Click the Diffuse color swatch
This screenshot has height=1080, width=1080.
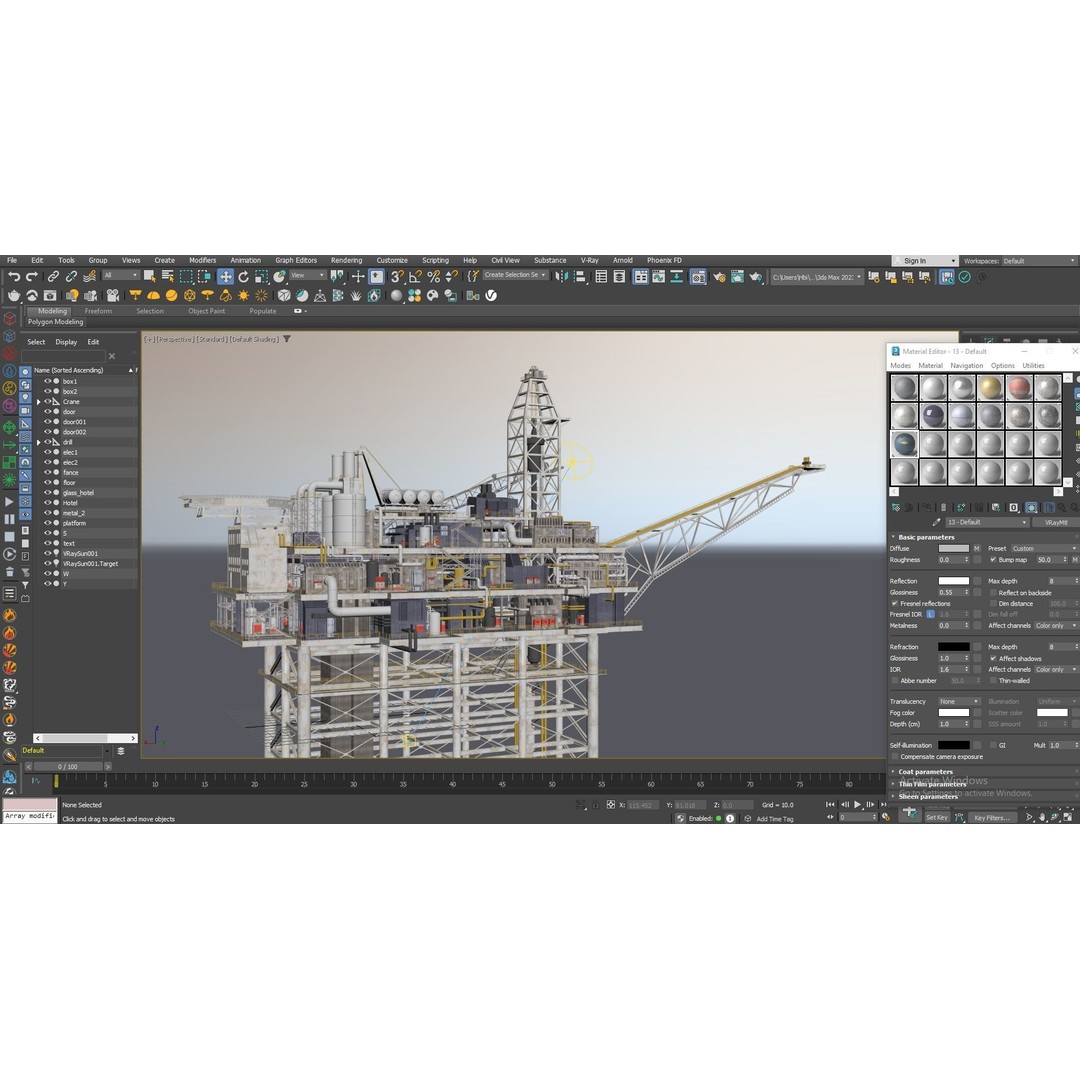[x=953, y=549]
